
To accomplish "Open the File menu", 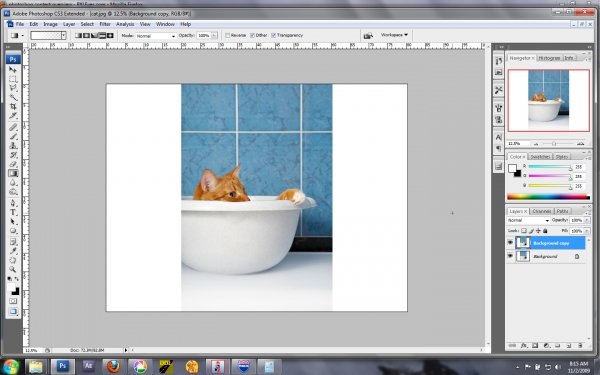I will coord(20,24).
